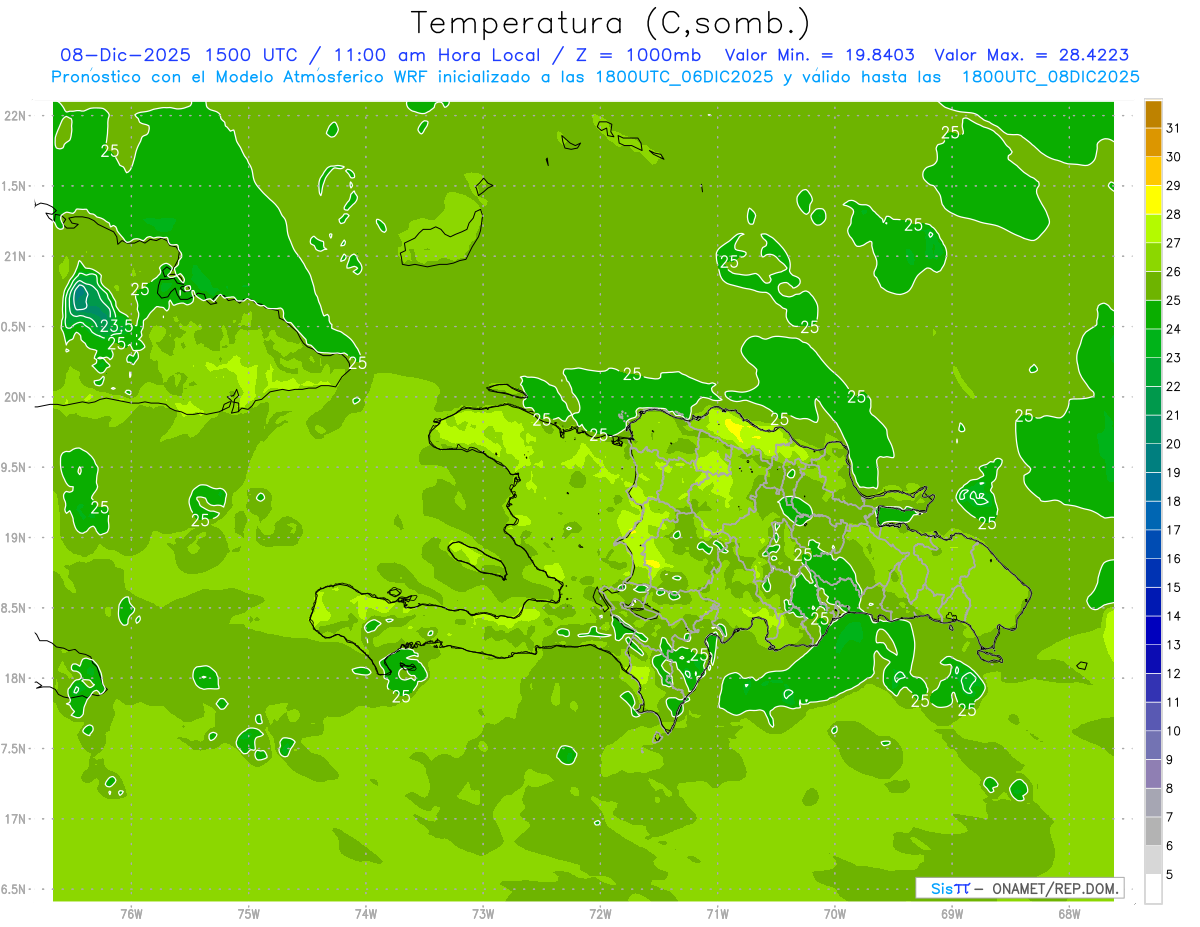Click the '23.5' contour label near Cuba
Viewport: 1200px width, 927px height.
[116, 326]
